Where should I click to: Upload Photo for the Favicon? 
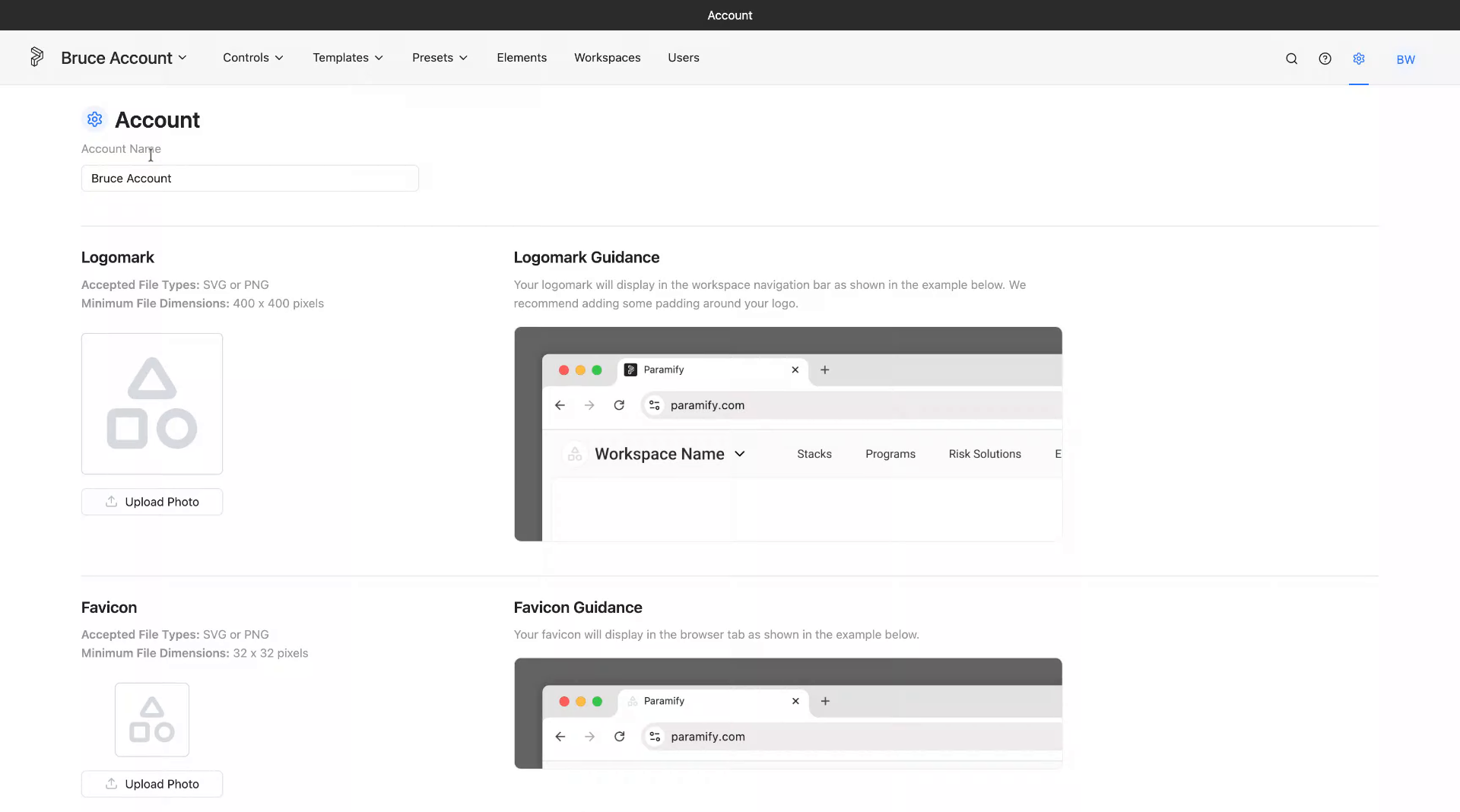(152, 784)
